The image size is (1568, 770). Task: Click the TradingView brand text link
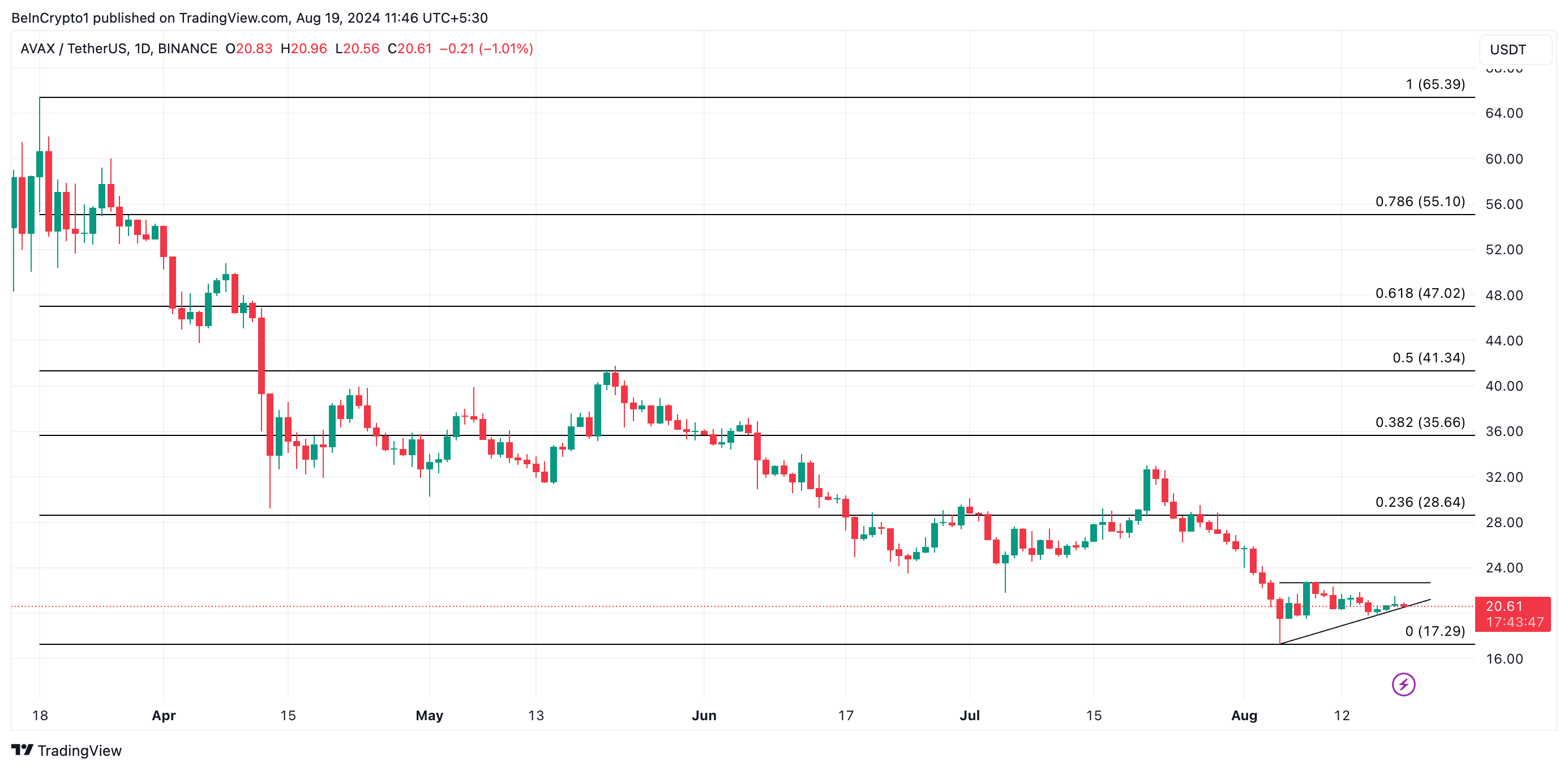click(79, 751)
